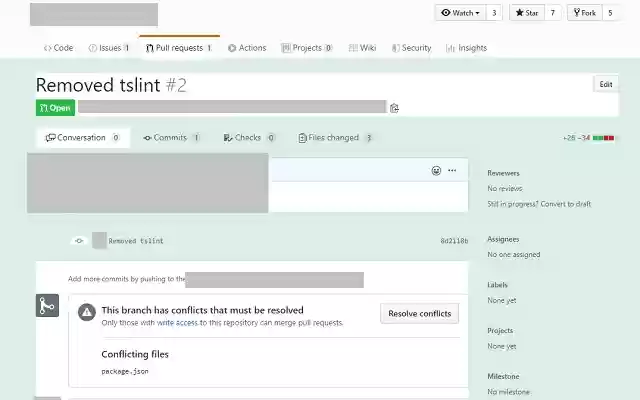The width and height of the screenshot is (640, 400).
Task: Select package.json conflicting file text
Action: (125, 371)
